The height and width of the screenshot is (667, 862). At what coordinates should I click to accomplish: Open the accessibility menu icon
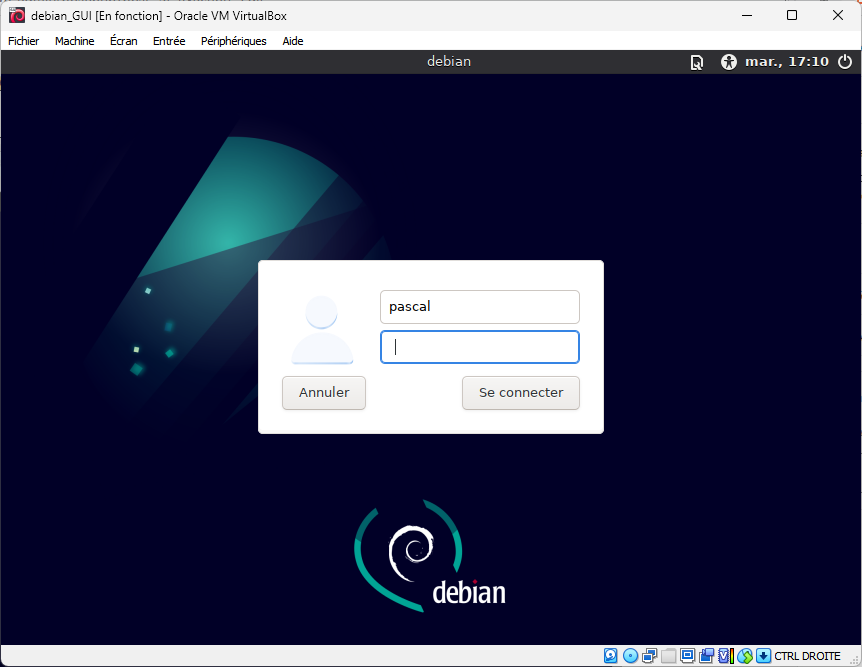click(729, 62)
